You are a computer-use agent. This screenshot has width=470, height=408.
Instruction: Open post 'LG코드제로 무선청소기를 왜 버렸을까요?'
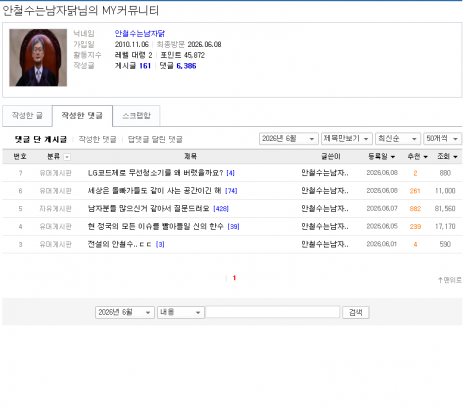pyautogui.click(x=155, y=173)
